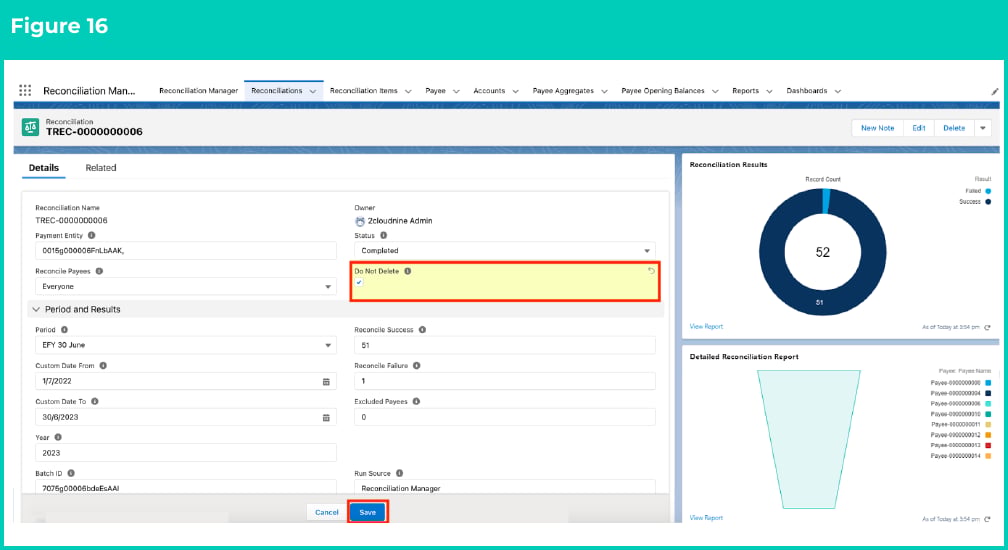Switch to the Related tab
The height and width of the screenshot is (550, 1008).
(101, 168)
